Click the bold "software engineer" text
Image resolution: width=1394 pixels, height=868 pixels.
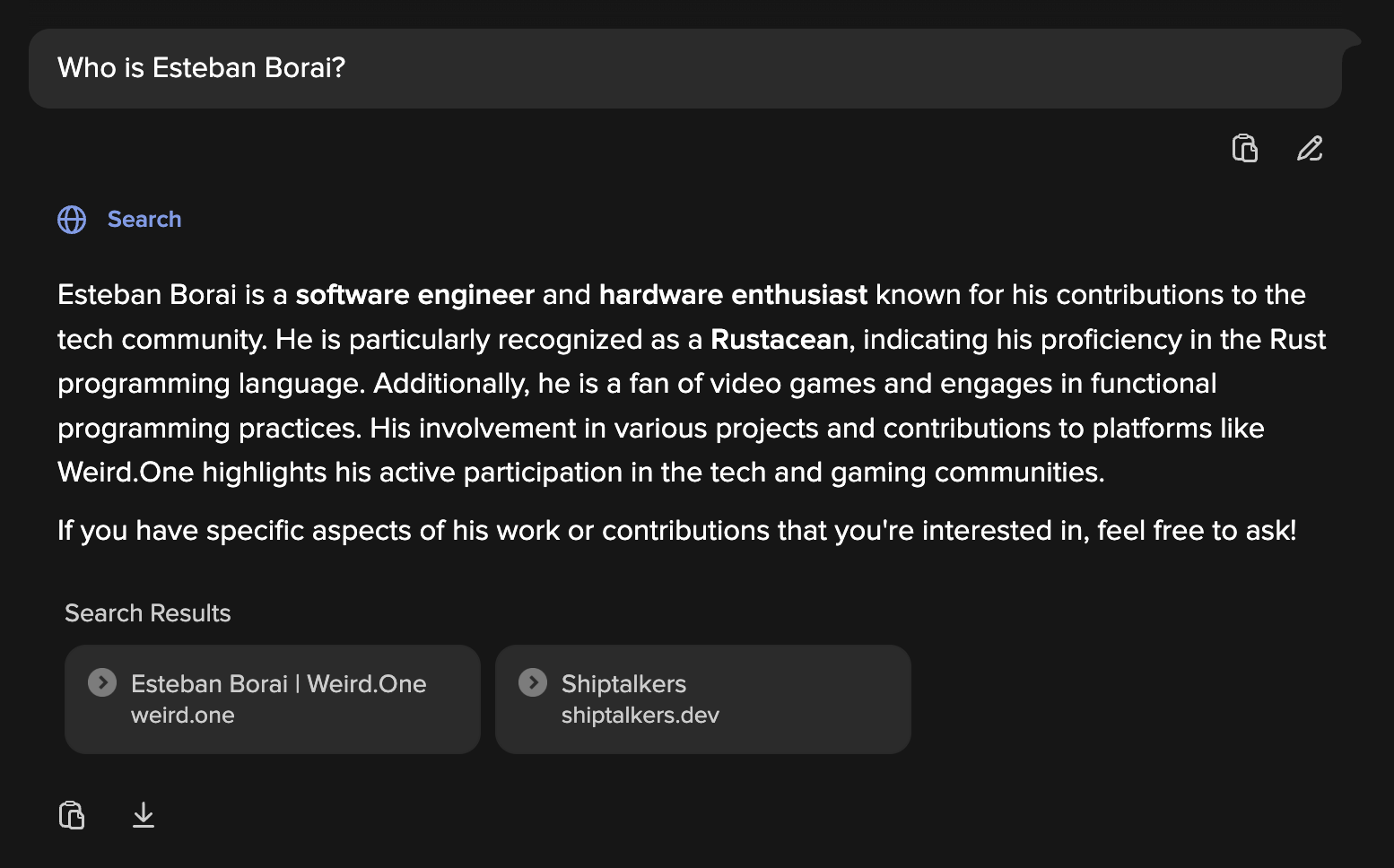[414, 295]
